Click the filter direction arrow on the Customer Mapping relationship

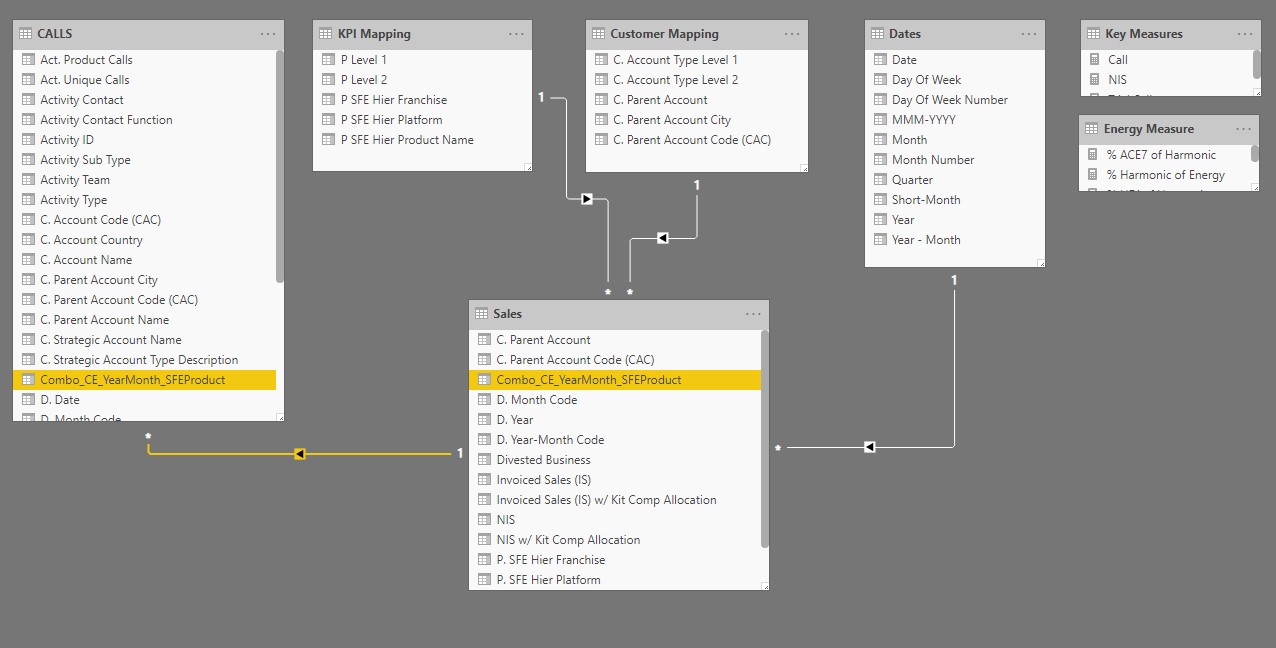662,238
